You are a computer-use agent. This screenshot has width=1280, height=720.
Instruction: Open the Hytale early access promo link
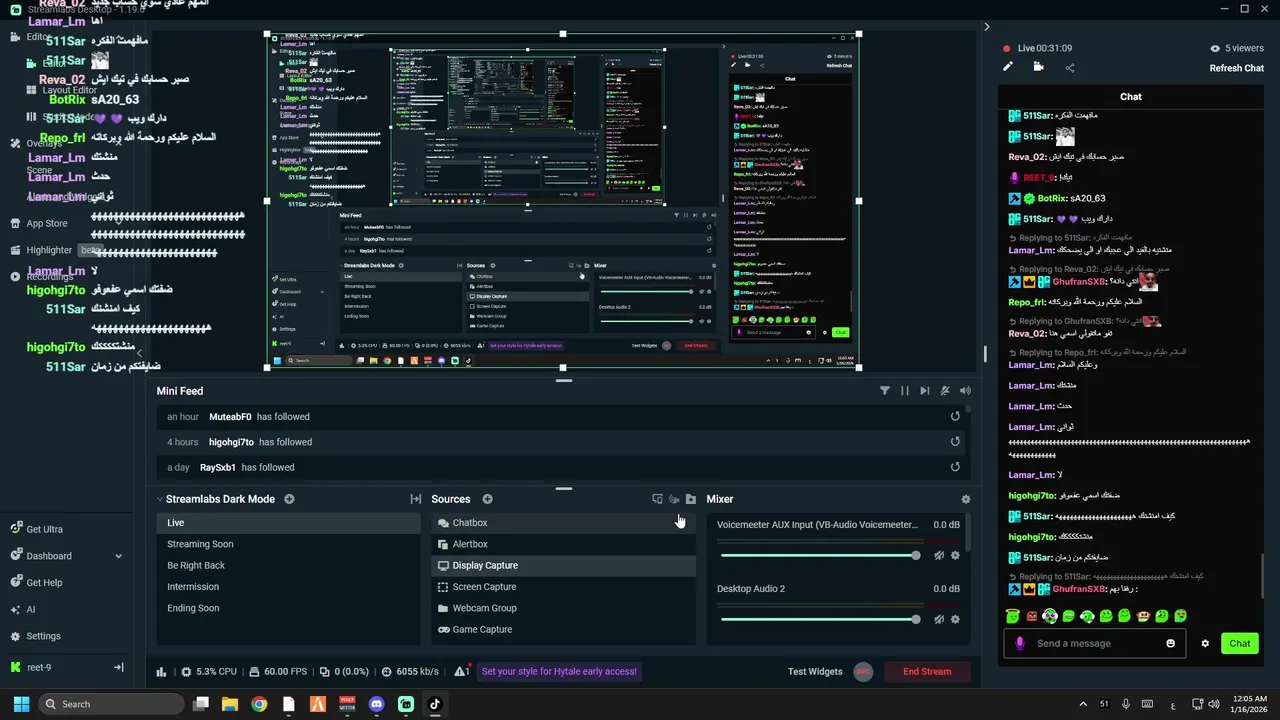point(559,671)
